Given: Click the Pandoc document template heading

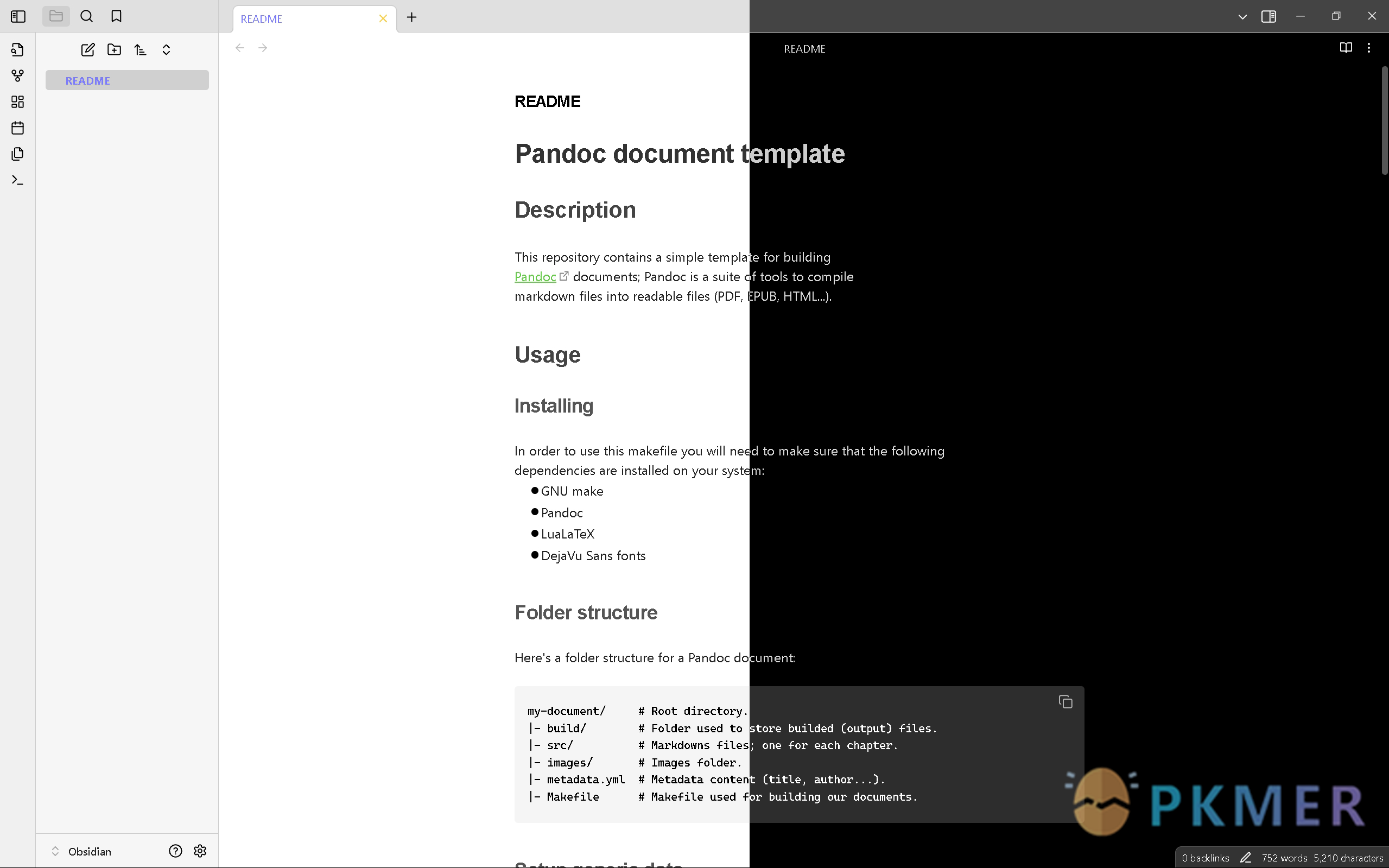Looking at the screenshot, I should [680, 154].
